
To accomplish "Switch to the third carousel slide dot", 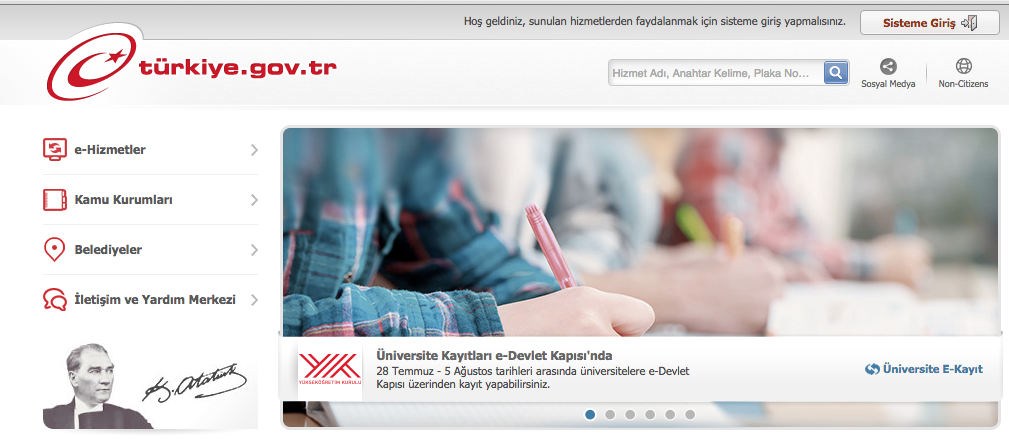I will pyautogui.click(x=630, y=414).
